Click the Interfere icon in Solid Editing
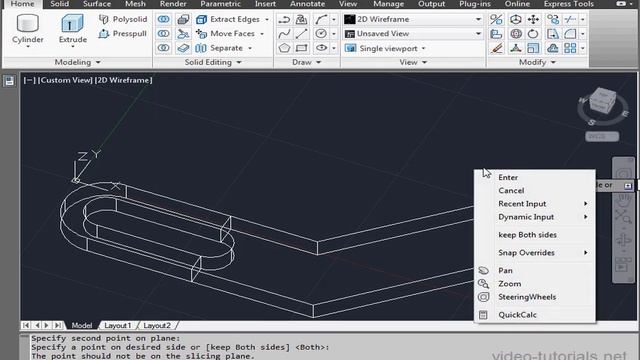640x360 pixels. click(x=183, y=19)
